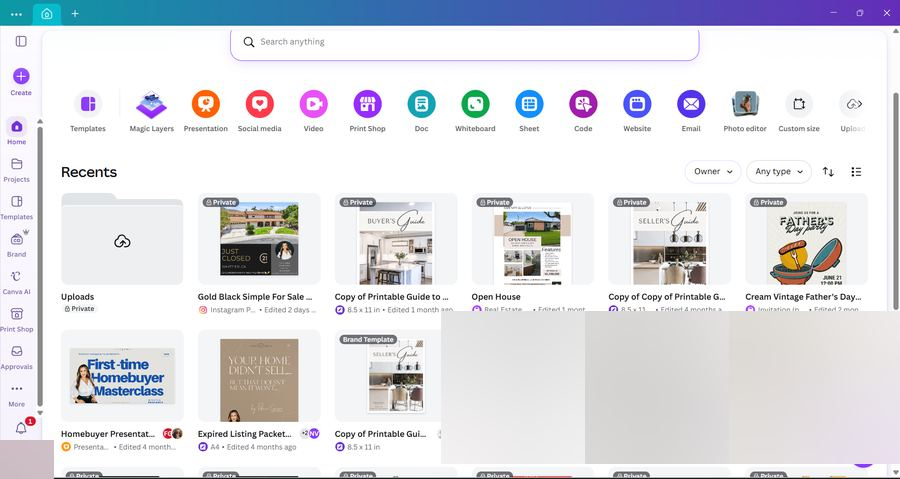
Task: Click the Homebuyer Presentation title
Action: point(108,434)
